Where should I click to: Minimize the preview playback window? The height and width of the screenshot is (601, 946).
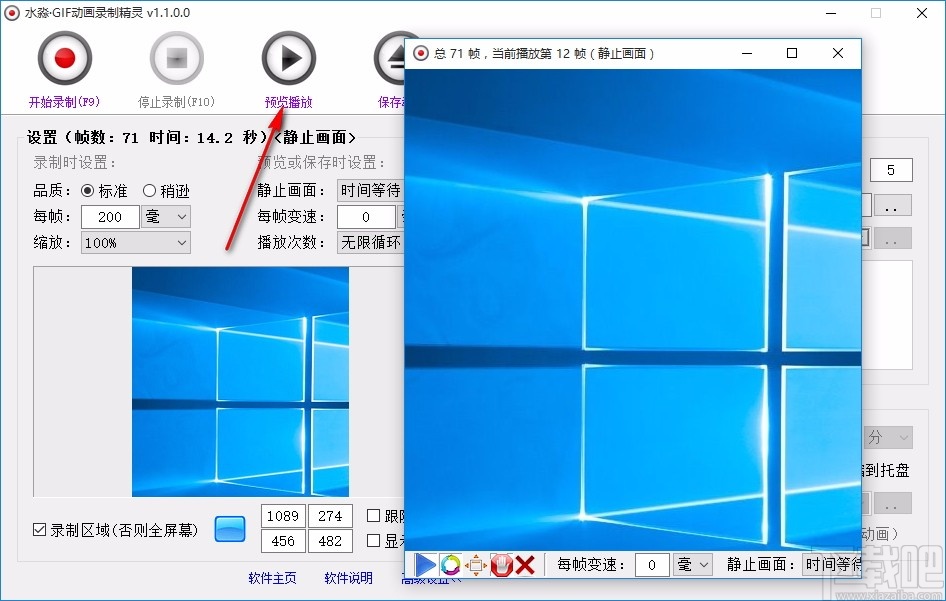(747, 53)
